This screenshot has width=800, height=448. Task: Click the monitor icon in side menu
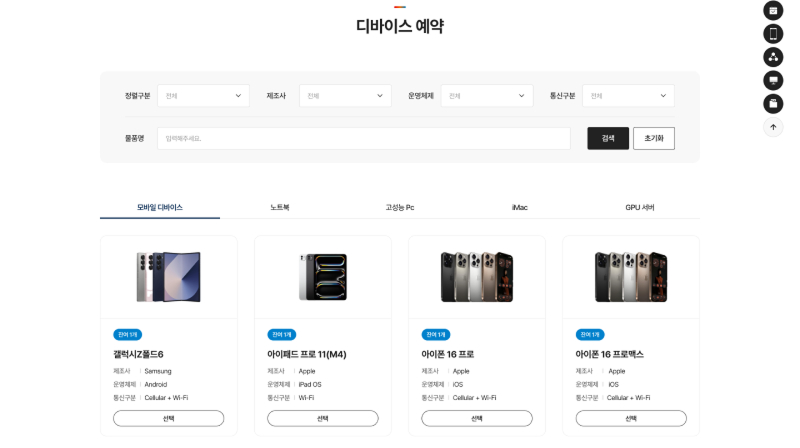[773, 80]
